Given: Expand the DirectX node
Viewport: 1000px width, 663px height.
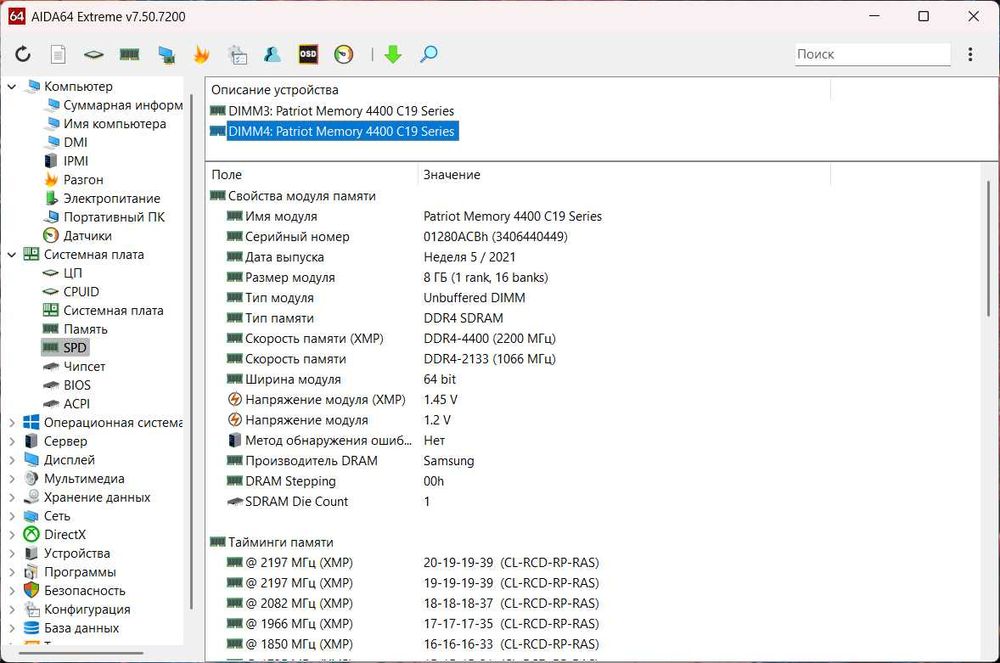Looking at the screenshot, I should click(11, 535).
